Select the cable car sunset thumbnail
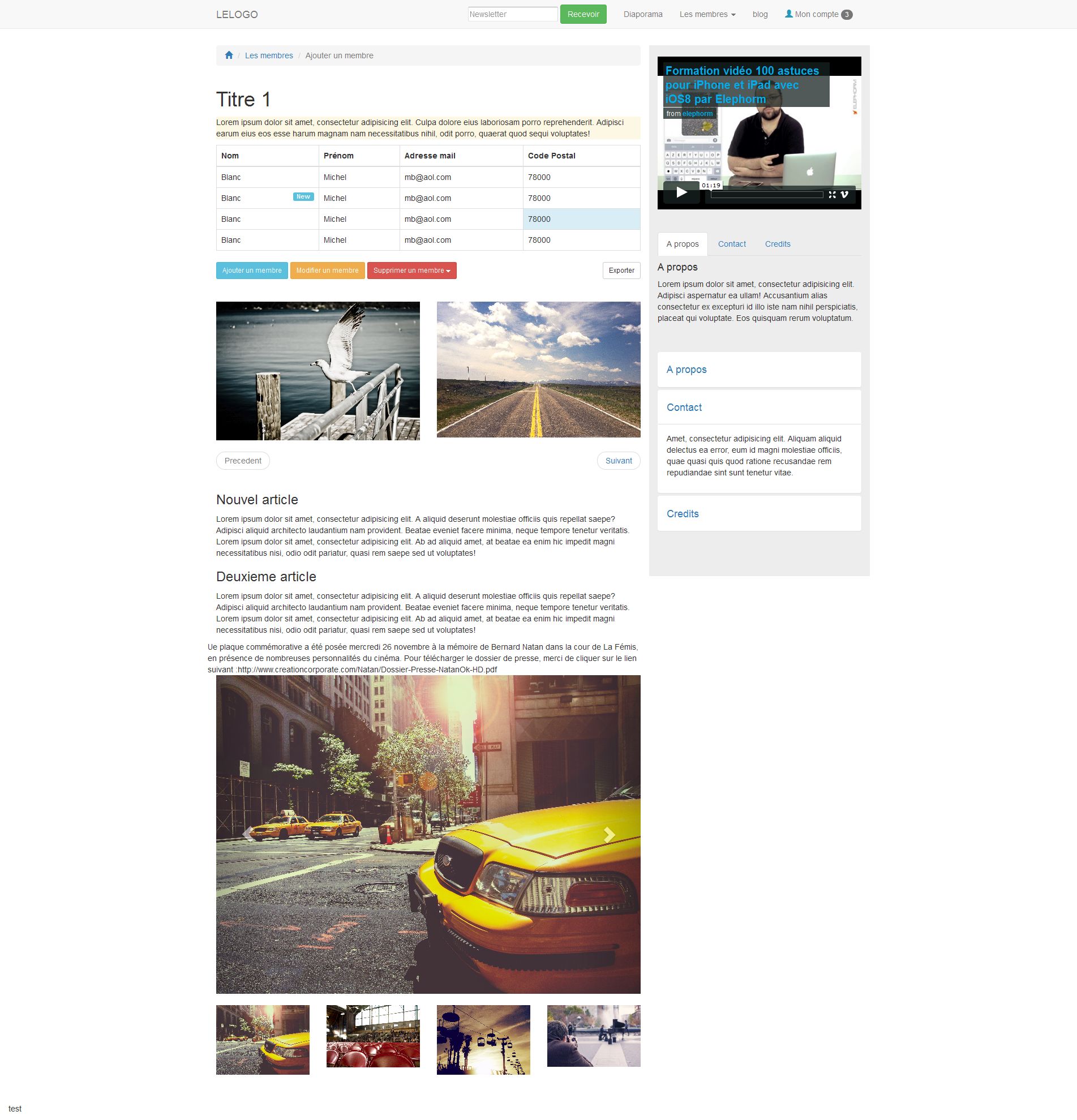The image size is (1077, 1120). [x=483, y=1040]
